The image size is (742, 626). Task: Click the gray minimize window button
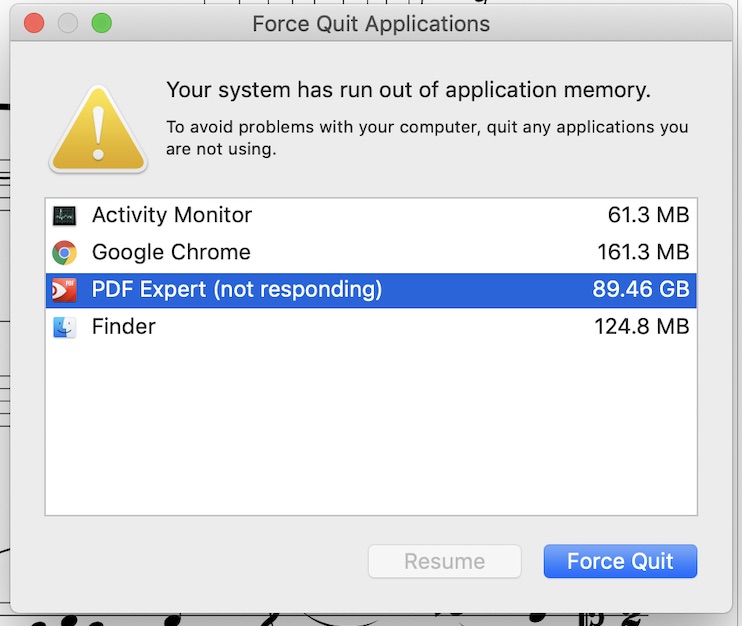(x=68, y=23)
